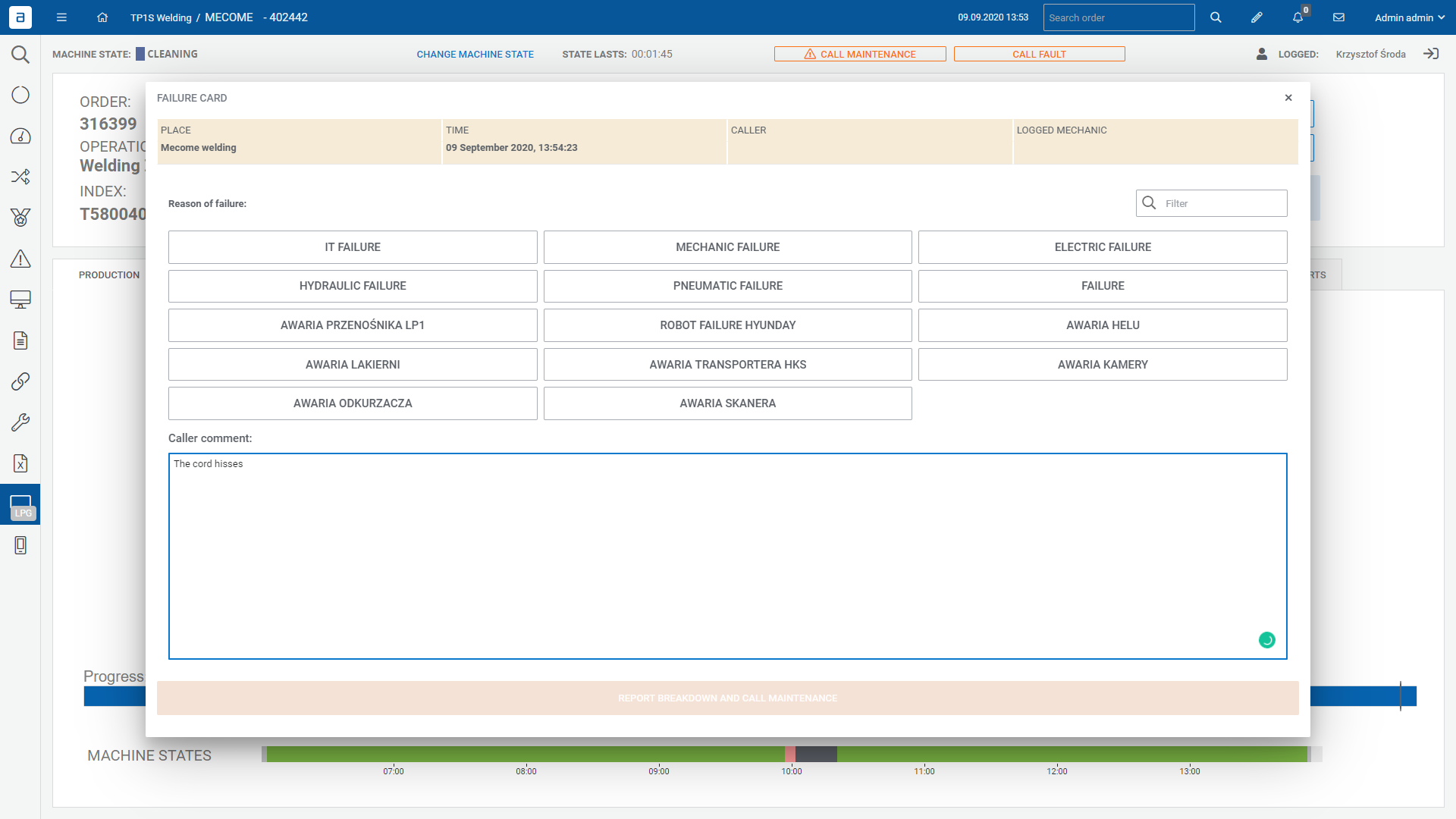The width and height of the screenshot is (1456, 819).
Task: Open the sidebar search magnifier icon
Action: tap(20, 55)
